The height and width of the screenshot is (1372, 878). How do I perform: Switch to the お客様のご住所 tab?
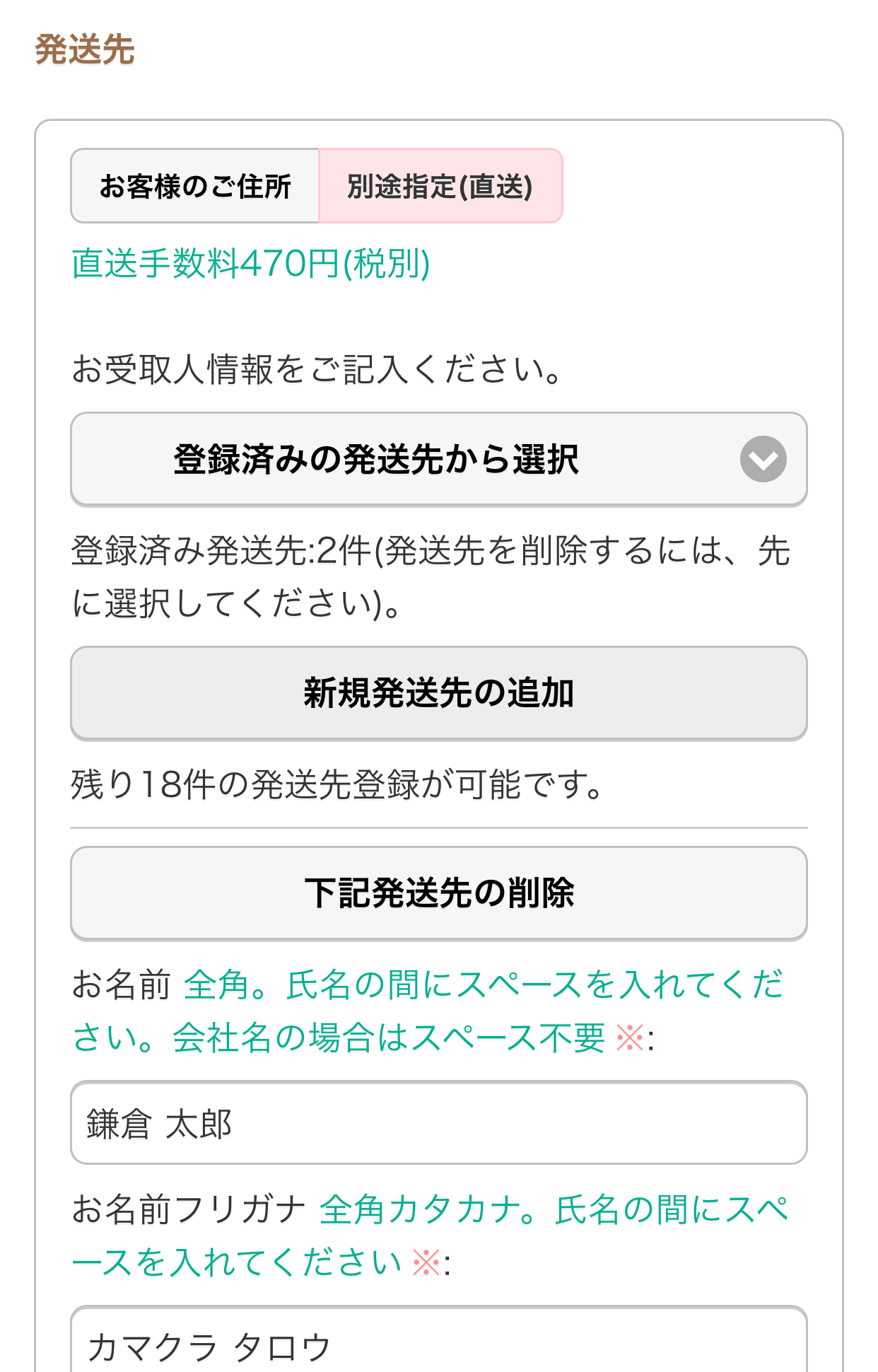tap(195, 186)
